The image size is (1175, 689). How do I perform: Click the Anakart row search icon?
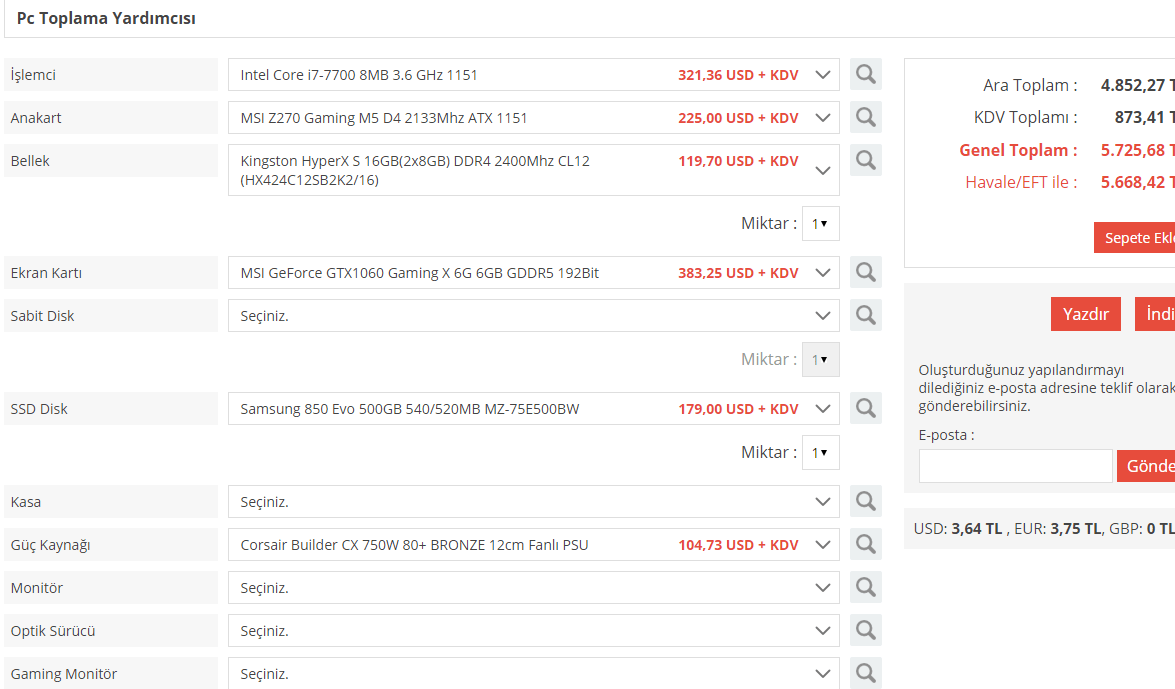point(866,117)
